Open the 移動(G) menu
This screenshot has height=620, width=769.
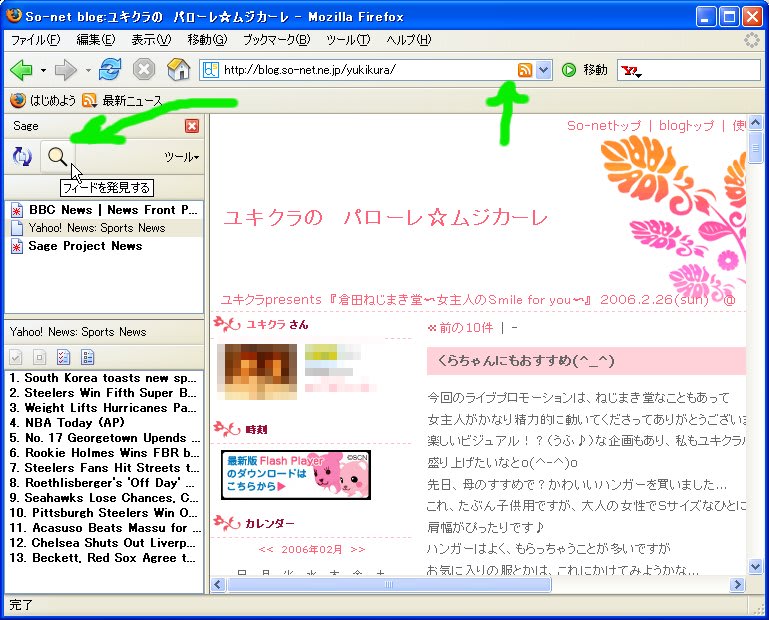point(207,40)
